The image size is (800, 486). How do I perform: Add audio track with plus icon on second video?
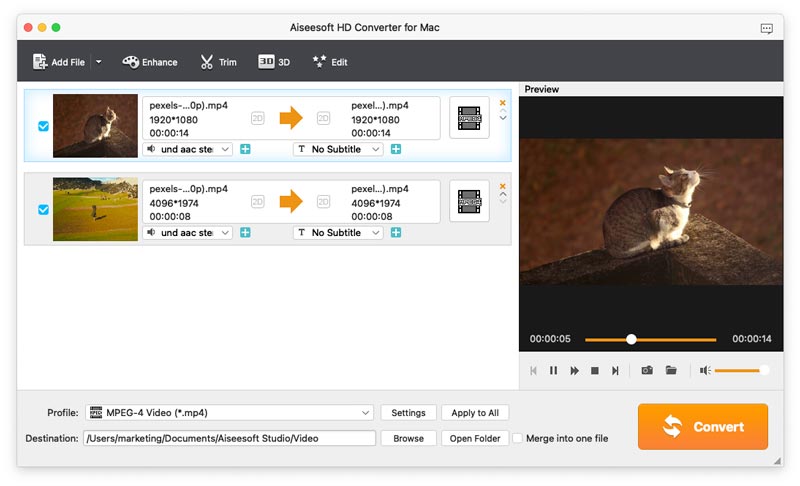click(245, 233)
